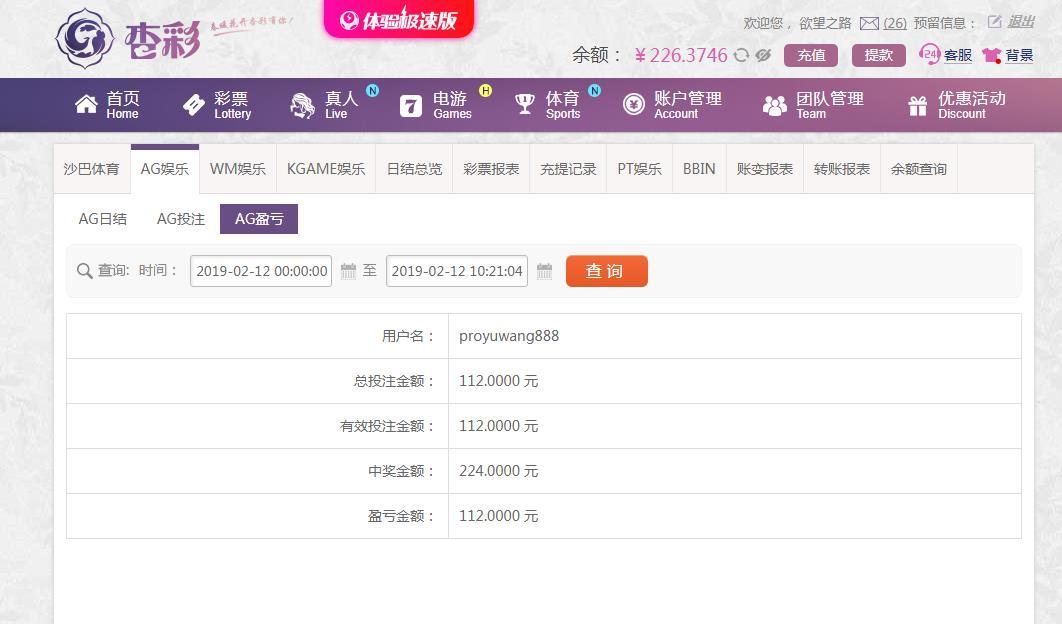1062x624 pixels.
Task: Open 团队管理 Team menu
Action: (830, 104)
